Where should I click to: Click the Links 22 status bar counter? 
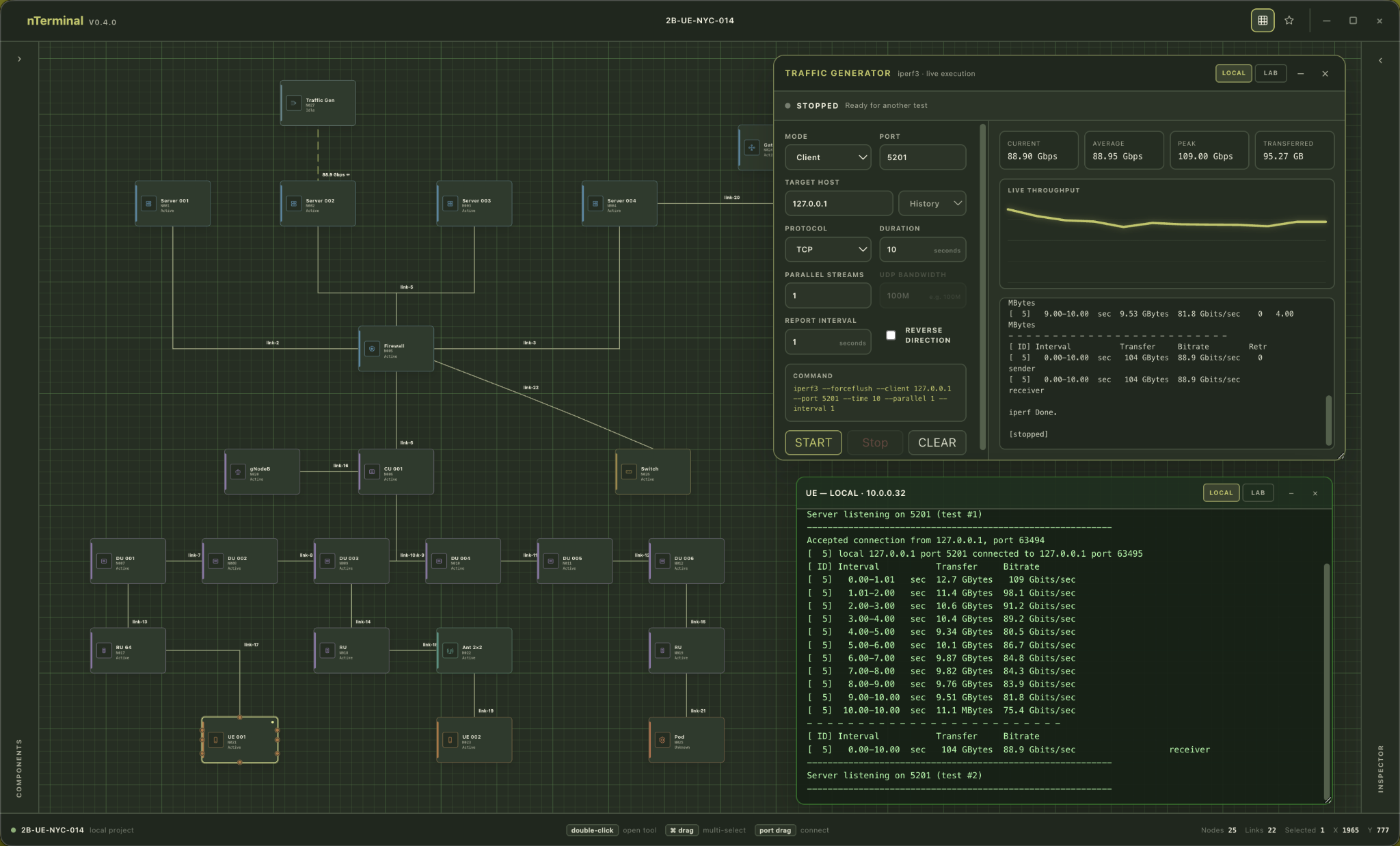[x=1260, y=830]
